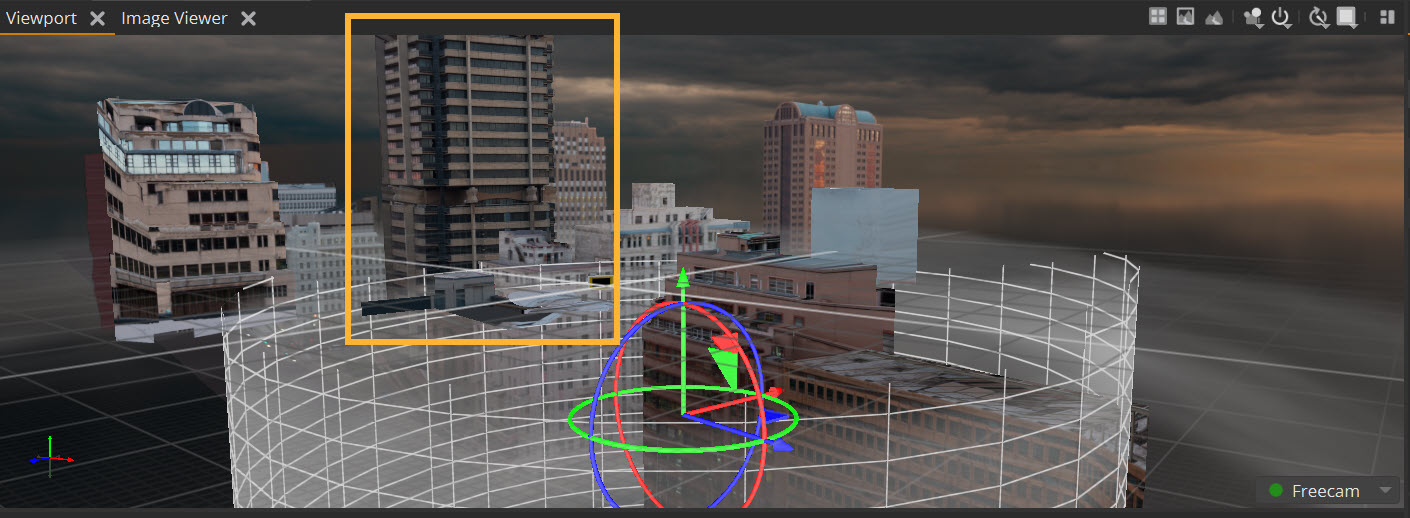Switch to the Image Viewer tab
The image size is (1410, 518).
point(174,18)
